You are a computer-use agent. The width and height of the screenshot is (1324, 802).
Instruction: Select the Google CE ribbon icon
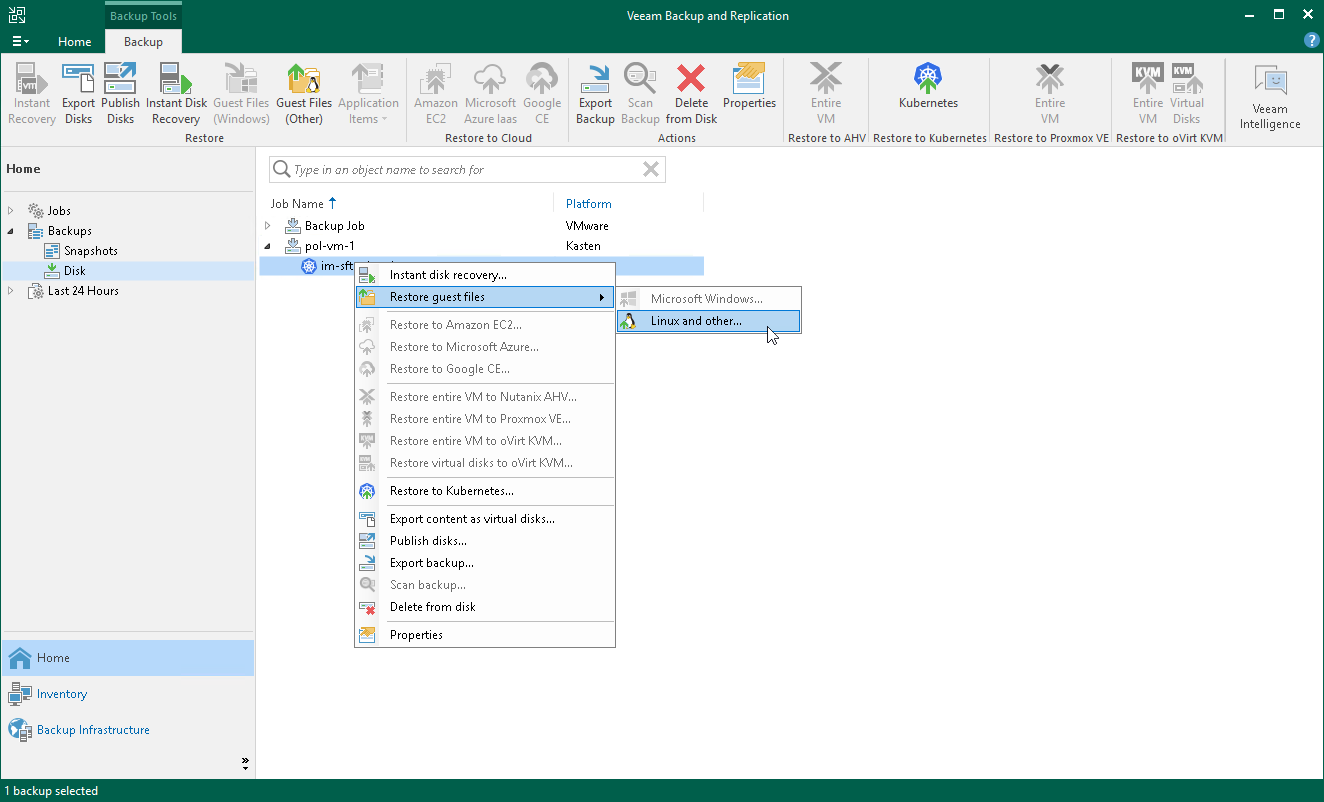(542, 94)
